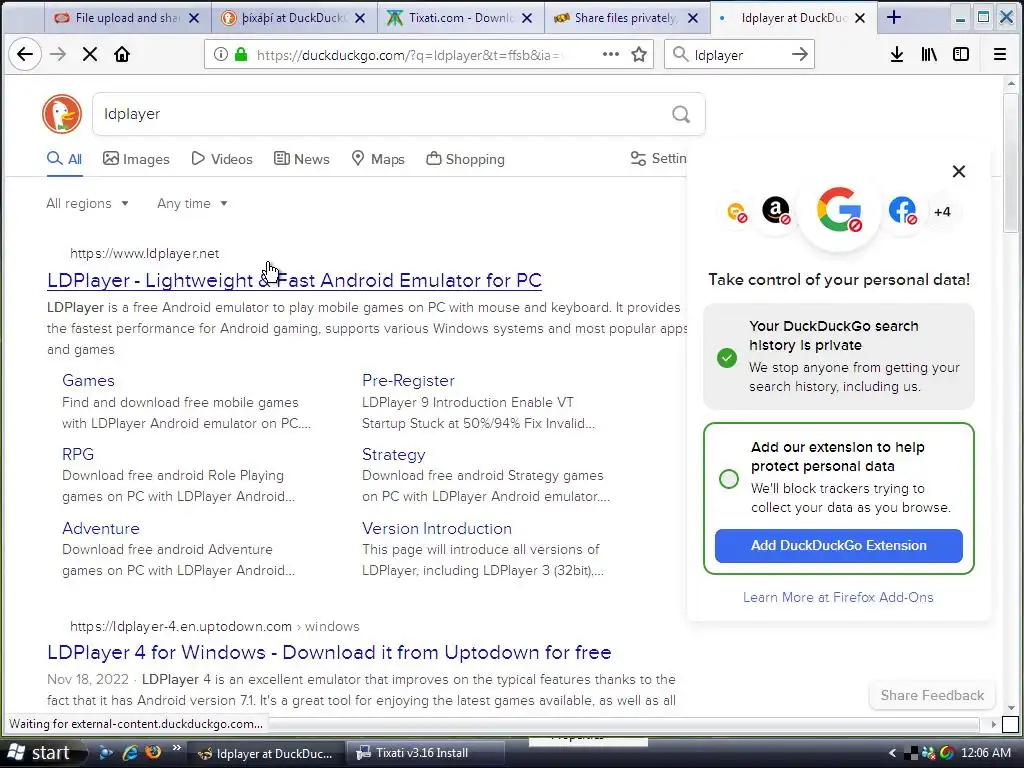Screen dimensions: 1024x768
Task: Close the File upload and share tab
Action: pyautogui.click(x=194, y=18)
